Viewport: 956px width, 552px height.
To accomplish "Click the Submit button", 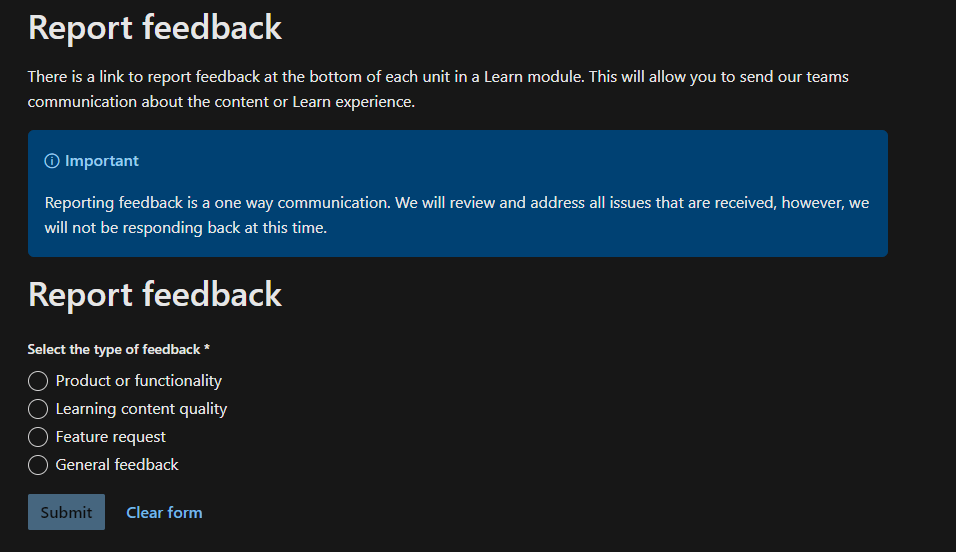I will (x=66, y=512).
